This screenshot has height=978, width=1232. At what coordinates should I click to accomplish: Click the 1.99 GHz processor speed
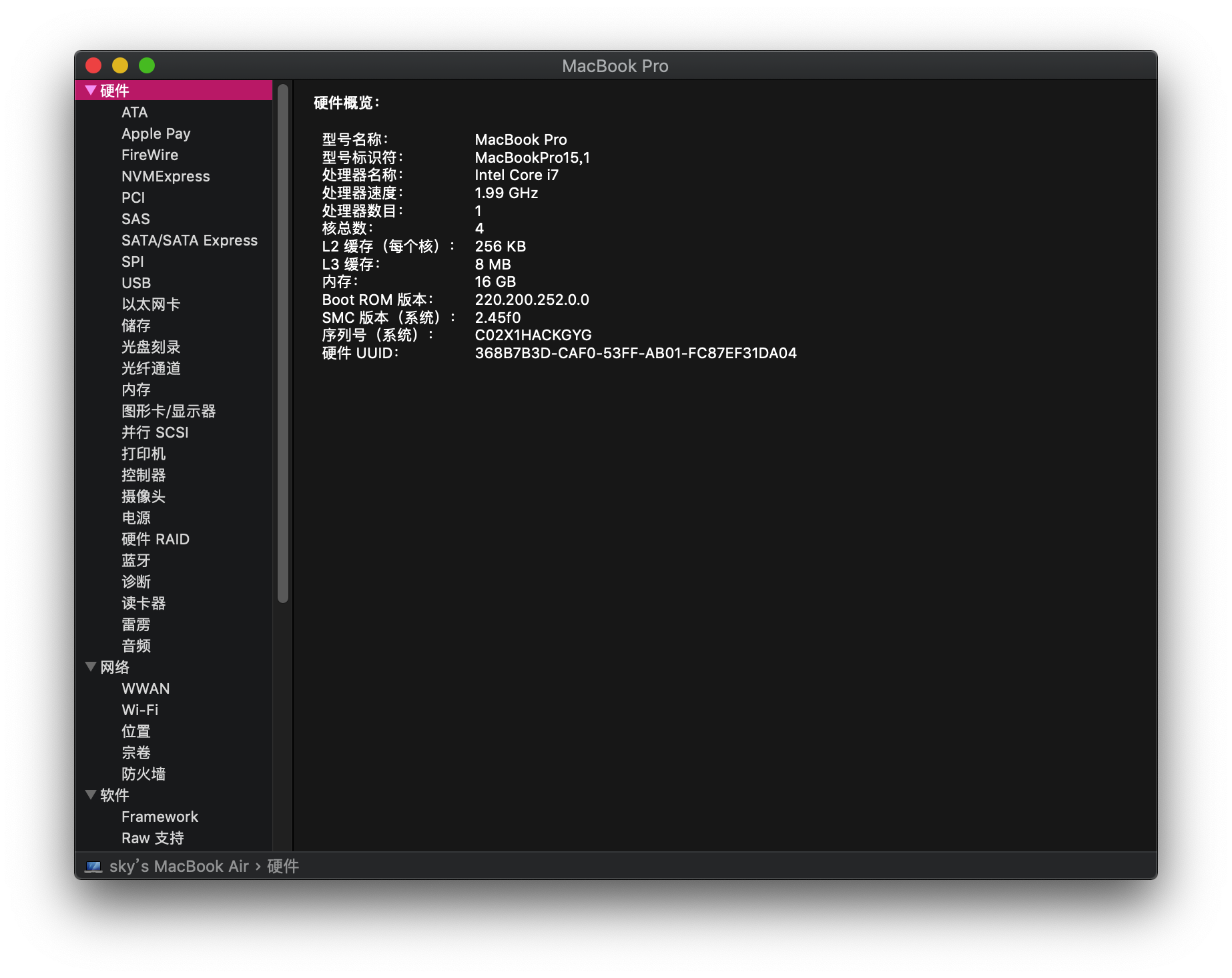[x=506, y=193]
